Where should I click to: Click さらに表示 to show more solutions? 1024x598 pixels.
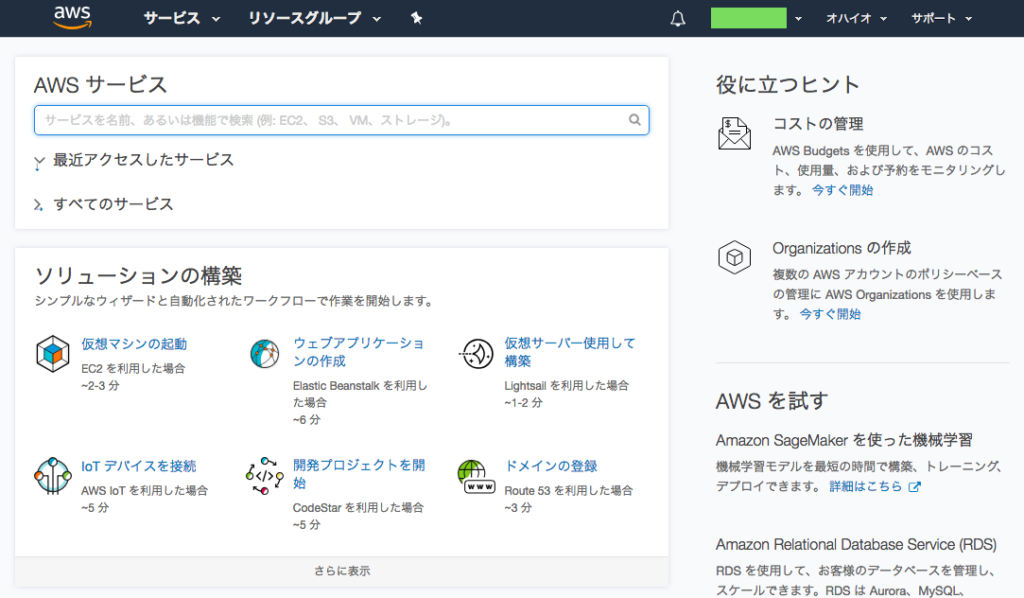342,571
